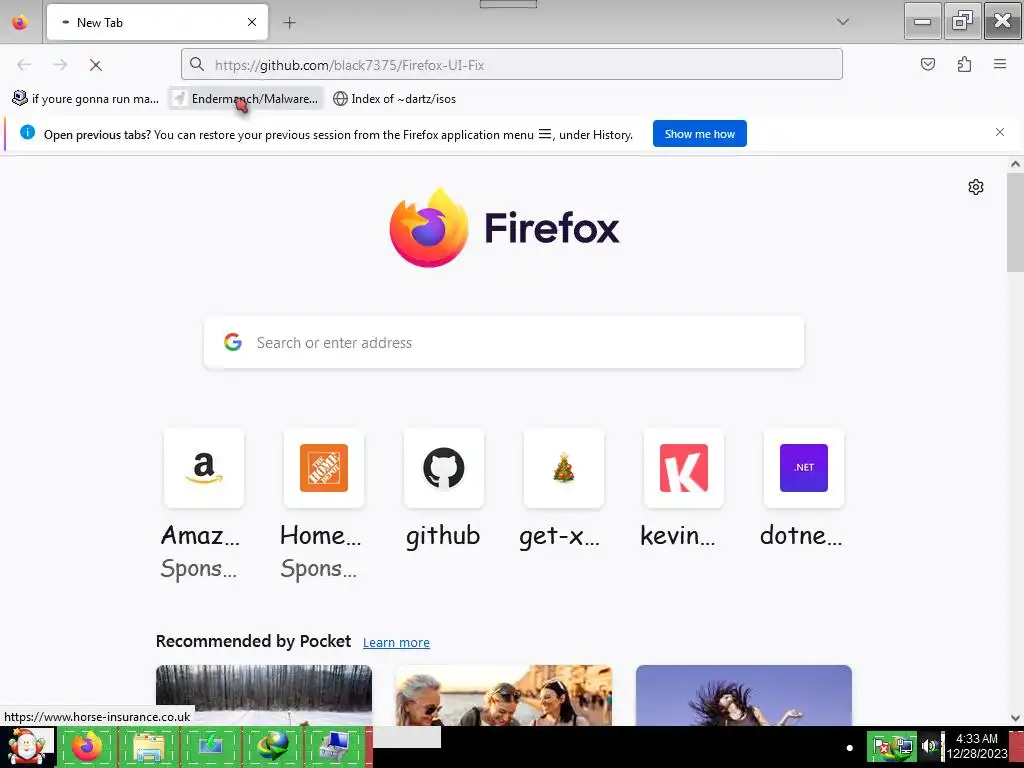Open the 'if youre gonna run ma...' bookmark
The height and width of the screenshot is (768, 1024).
86,99
